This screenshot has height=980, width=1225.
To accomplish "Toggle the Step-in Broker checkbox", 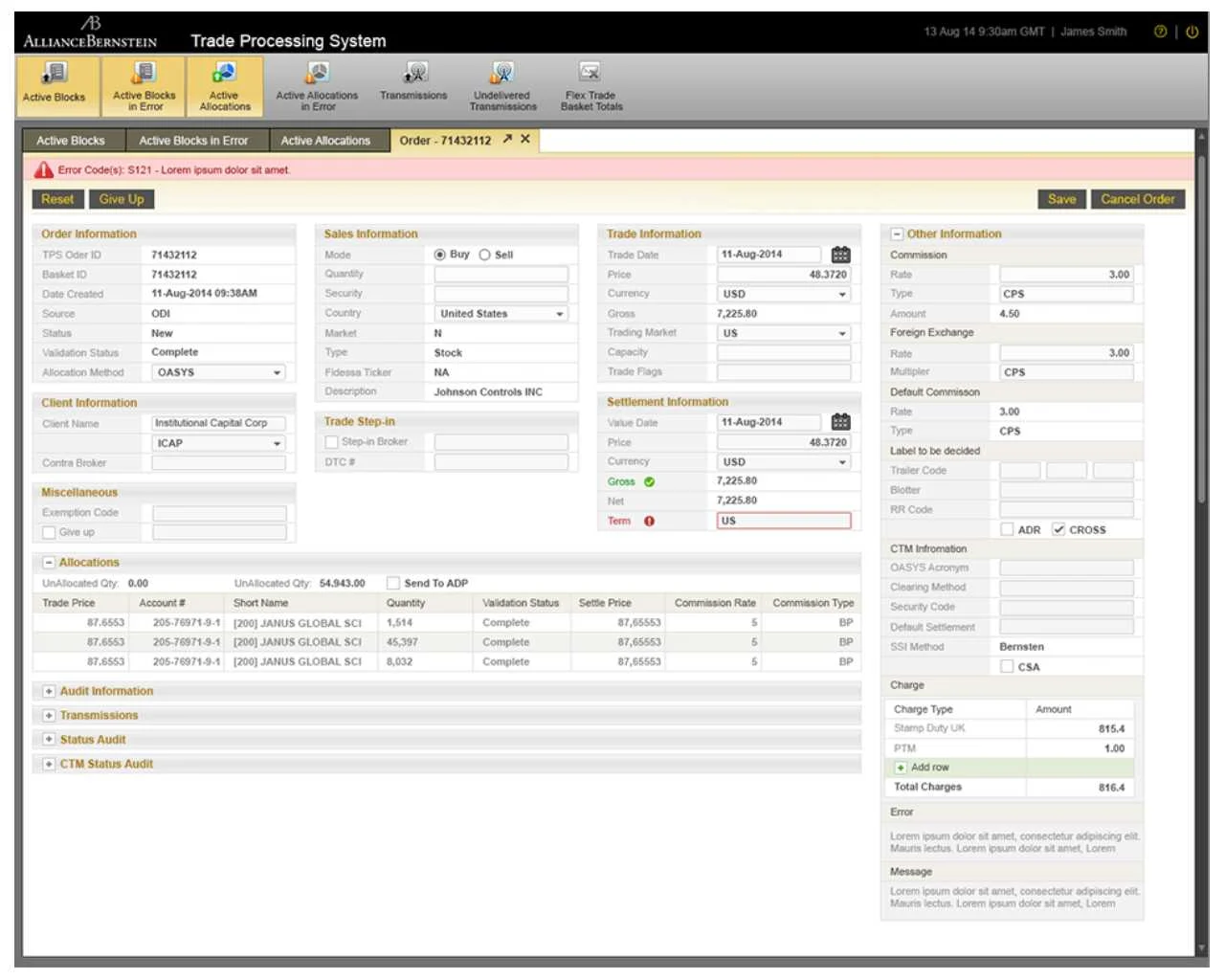I will 331,442.
